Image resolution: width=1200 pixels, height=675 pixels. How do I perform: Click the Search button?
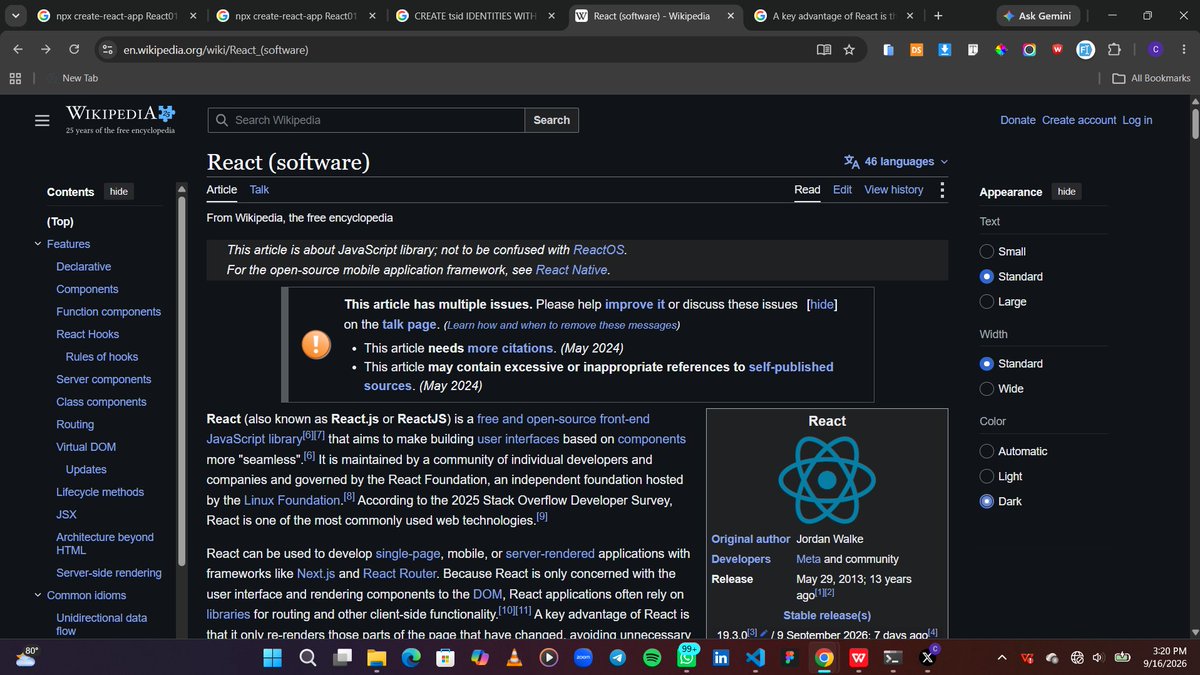551,120
